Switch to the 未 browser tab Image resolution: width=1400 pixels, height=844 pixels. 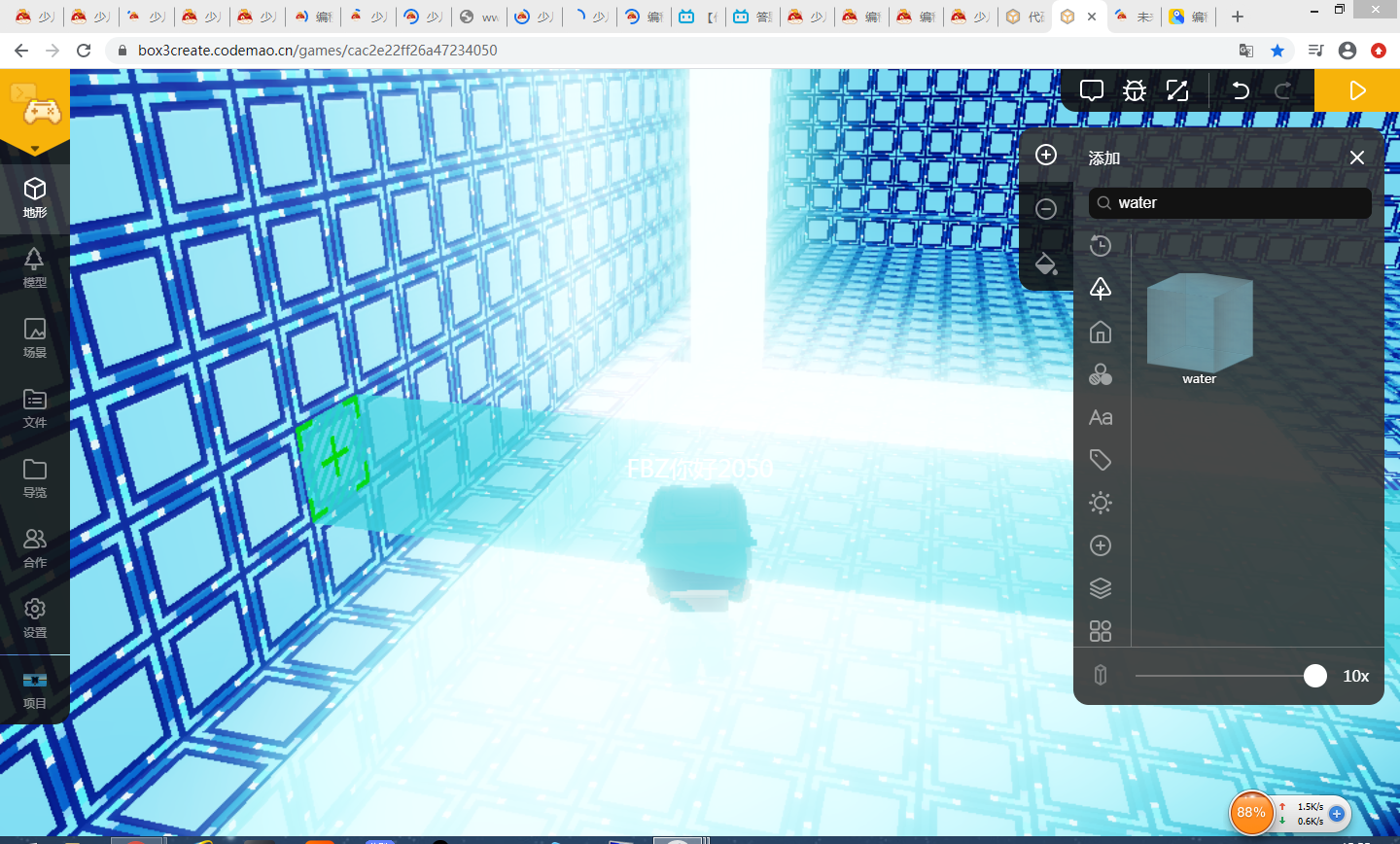click(x=1134, y=17)
